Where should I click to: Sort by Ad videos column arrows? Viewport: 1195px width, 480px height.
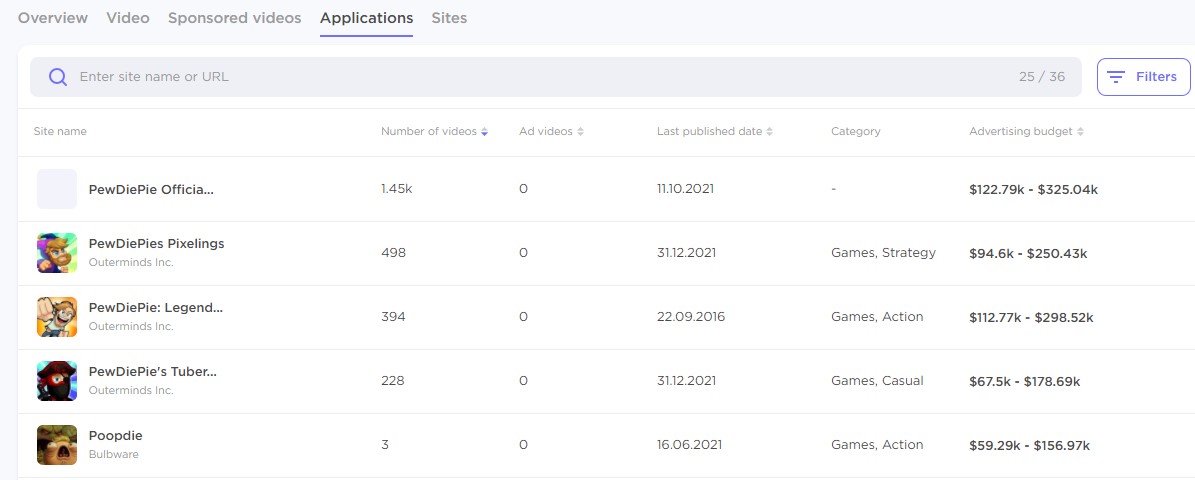click(x=580, y=132)
